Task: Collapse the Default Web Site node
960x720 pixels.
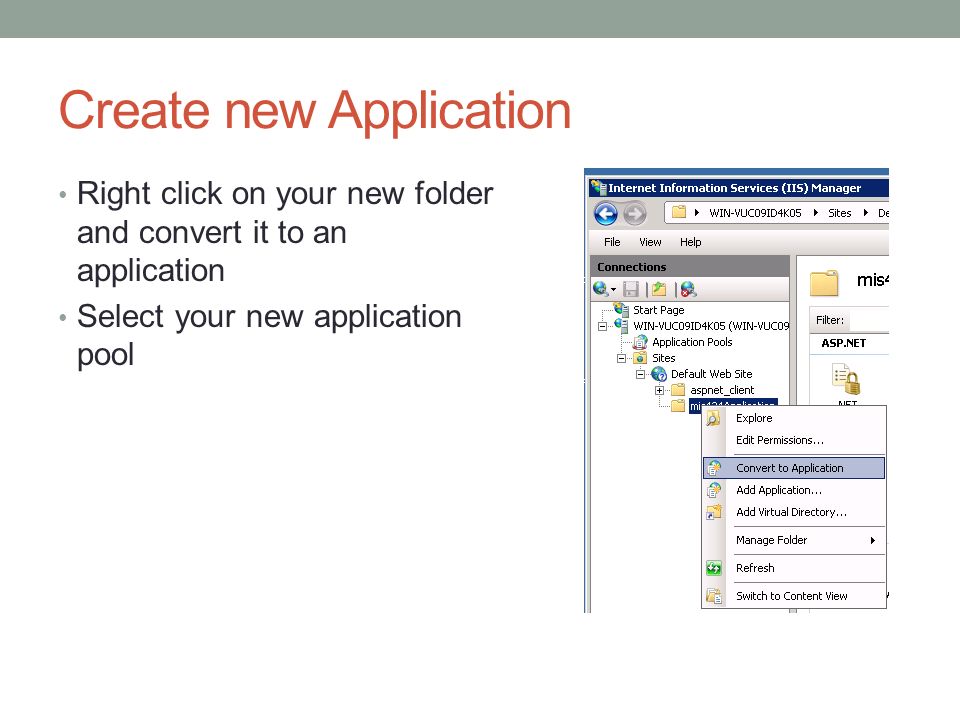Action: tap(640, 374)
